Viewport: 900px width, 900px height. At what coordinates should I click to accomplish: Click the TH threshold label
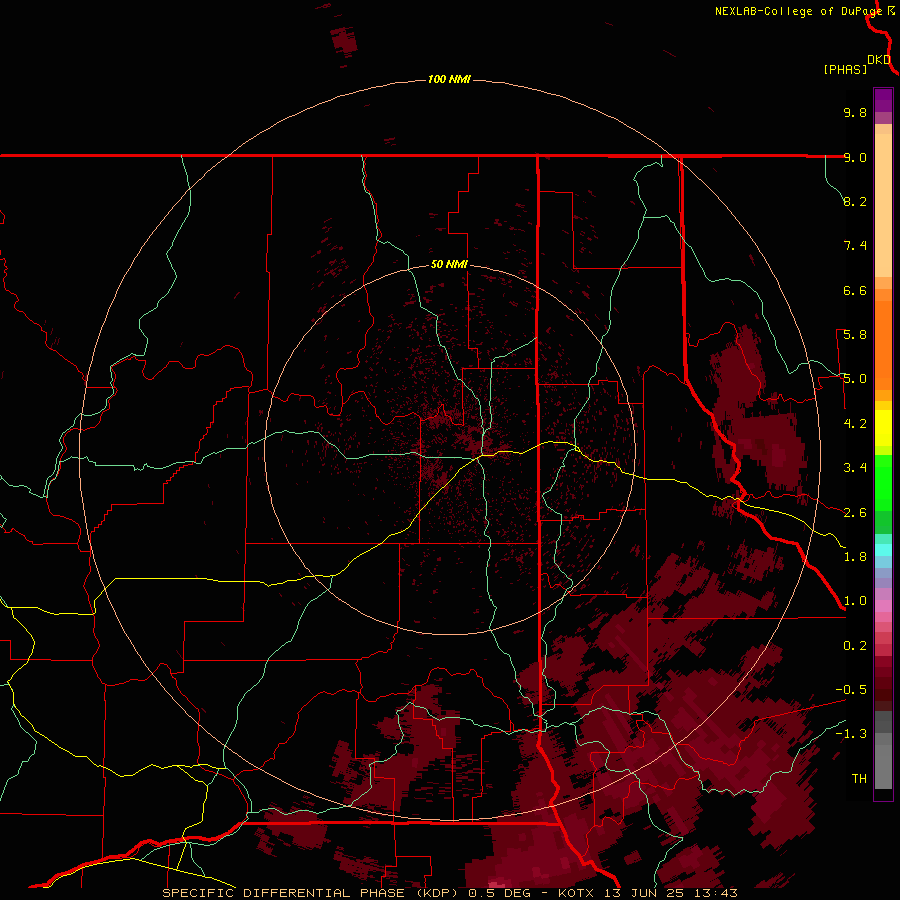[x=859, y=779]
